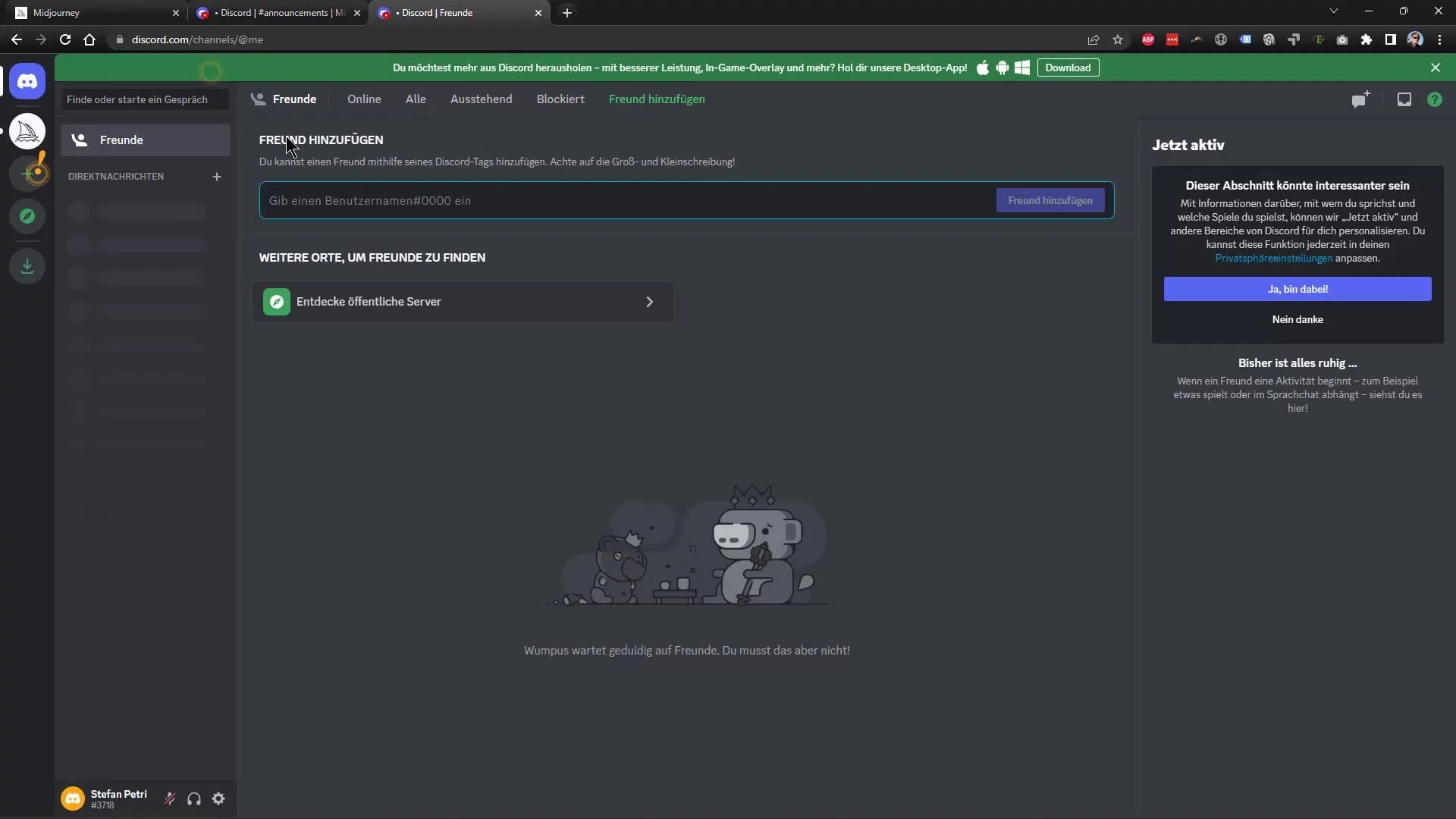1456x819 pixels.
Task: Click the download/install Discord icon
Action: pos(27,266)
